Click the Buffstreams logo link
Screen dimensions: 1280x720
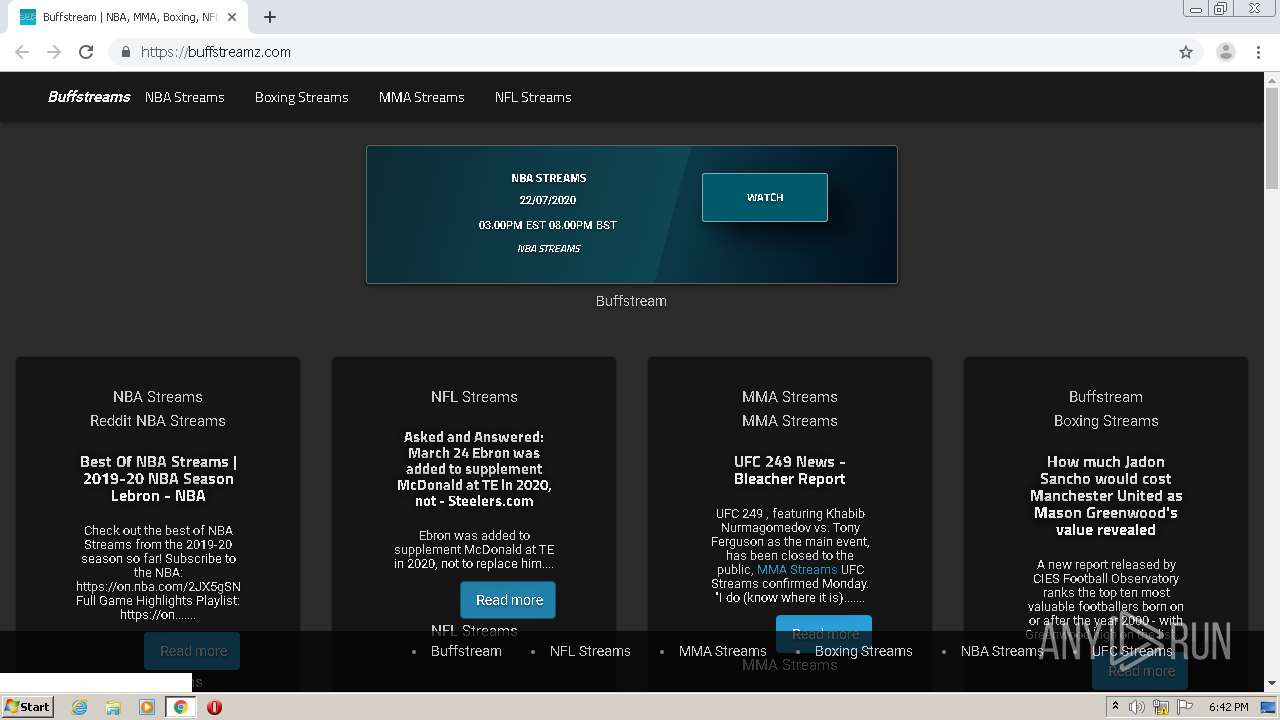tap(89, 97)
